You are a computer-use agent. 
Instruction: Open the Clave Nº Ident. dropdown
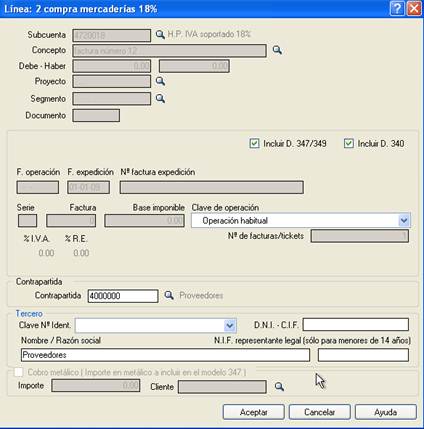(x=230, y=325)
